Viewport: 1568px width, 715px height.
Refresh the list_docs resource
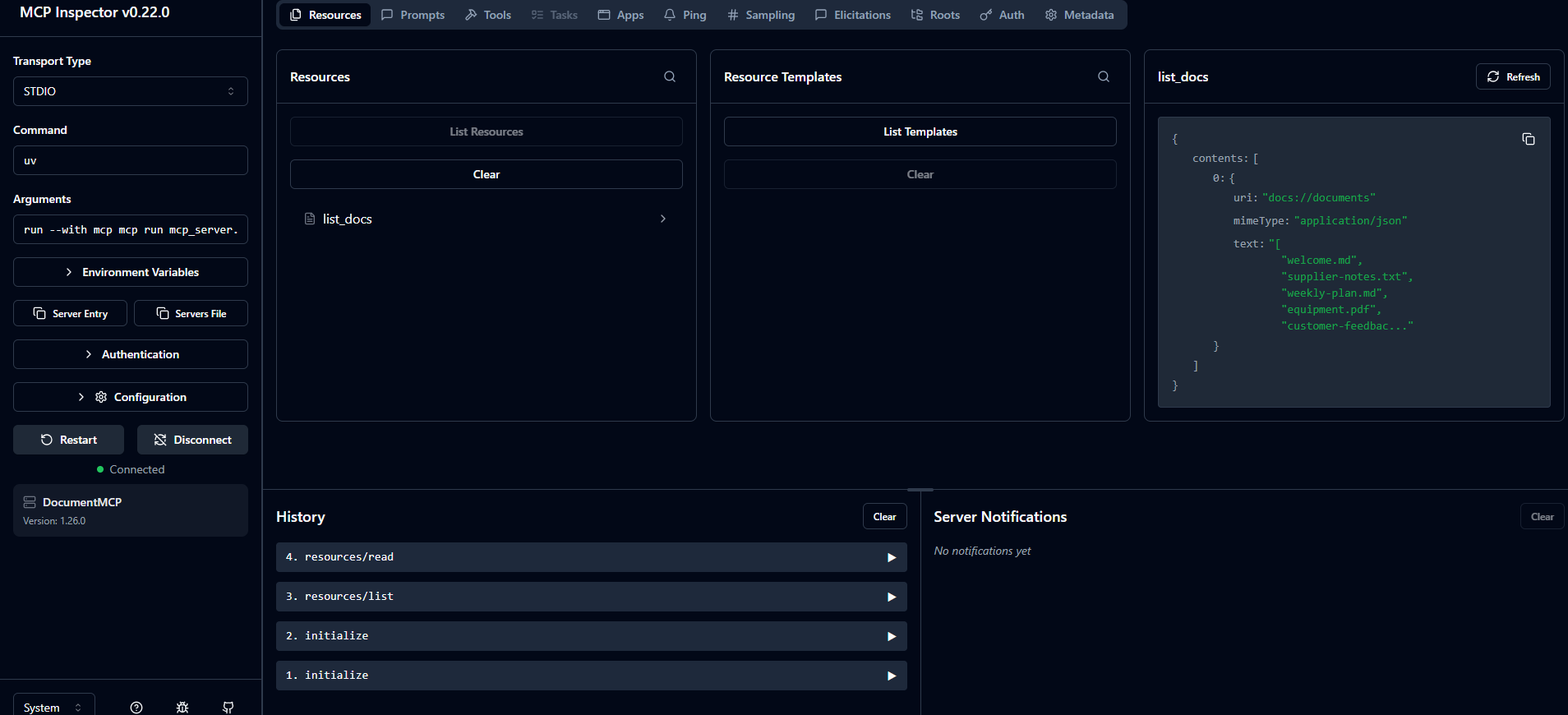(1513, 76)
